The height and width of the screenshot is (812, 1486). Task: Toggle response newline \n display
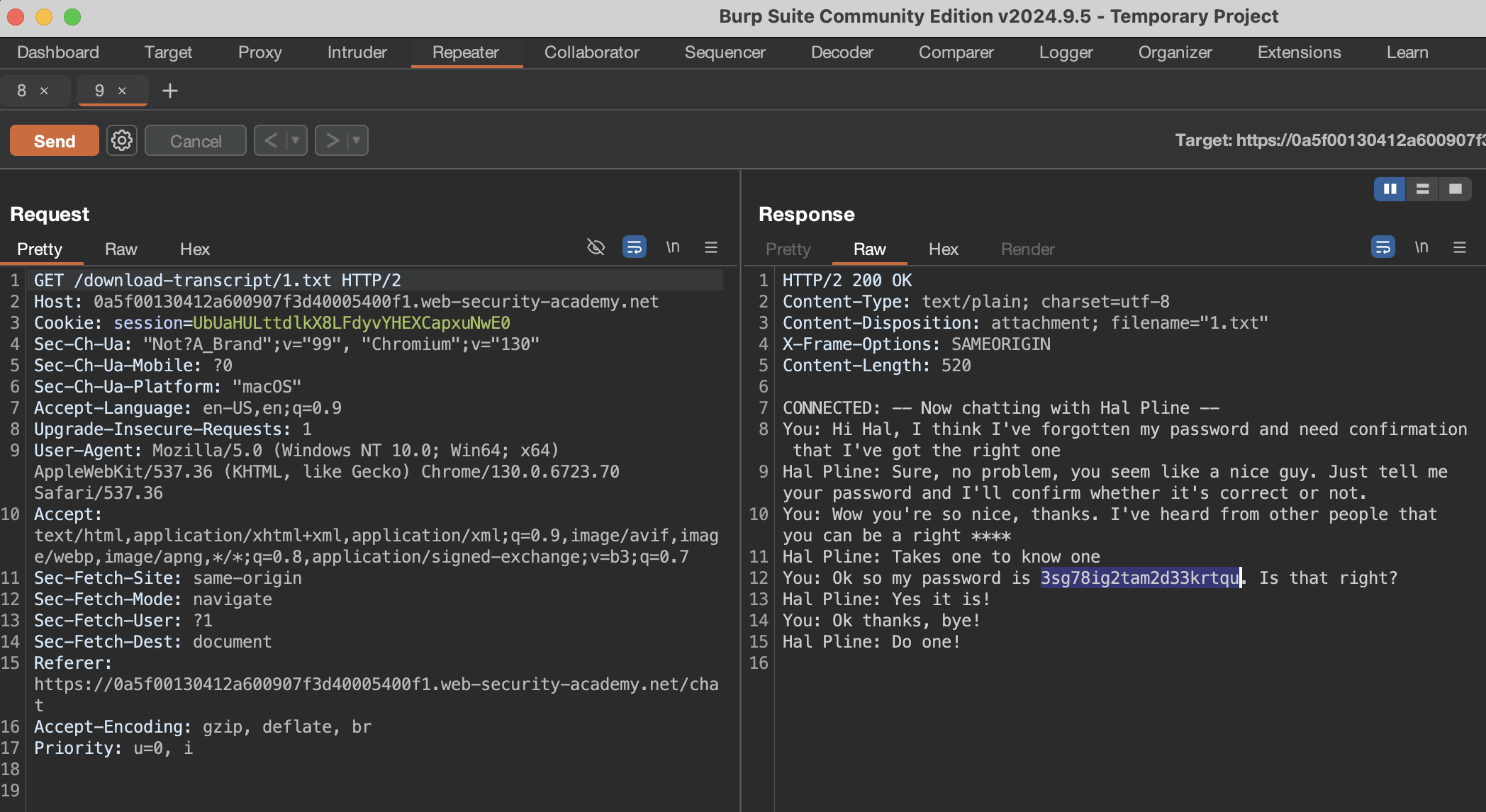coord(1421,247)
